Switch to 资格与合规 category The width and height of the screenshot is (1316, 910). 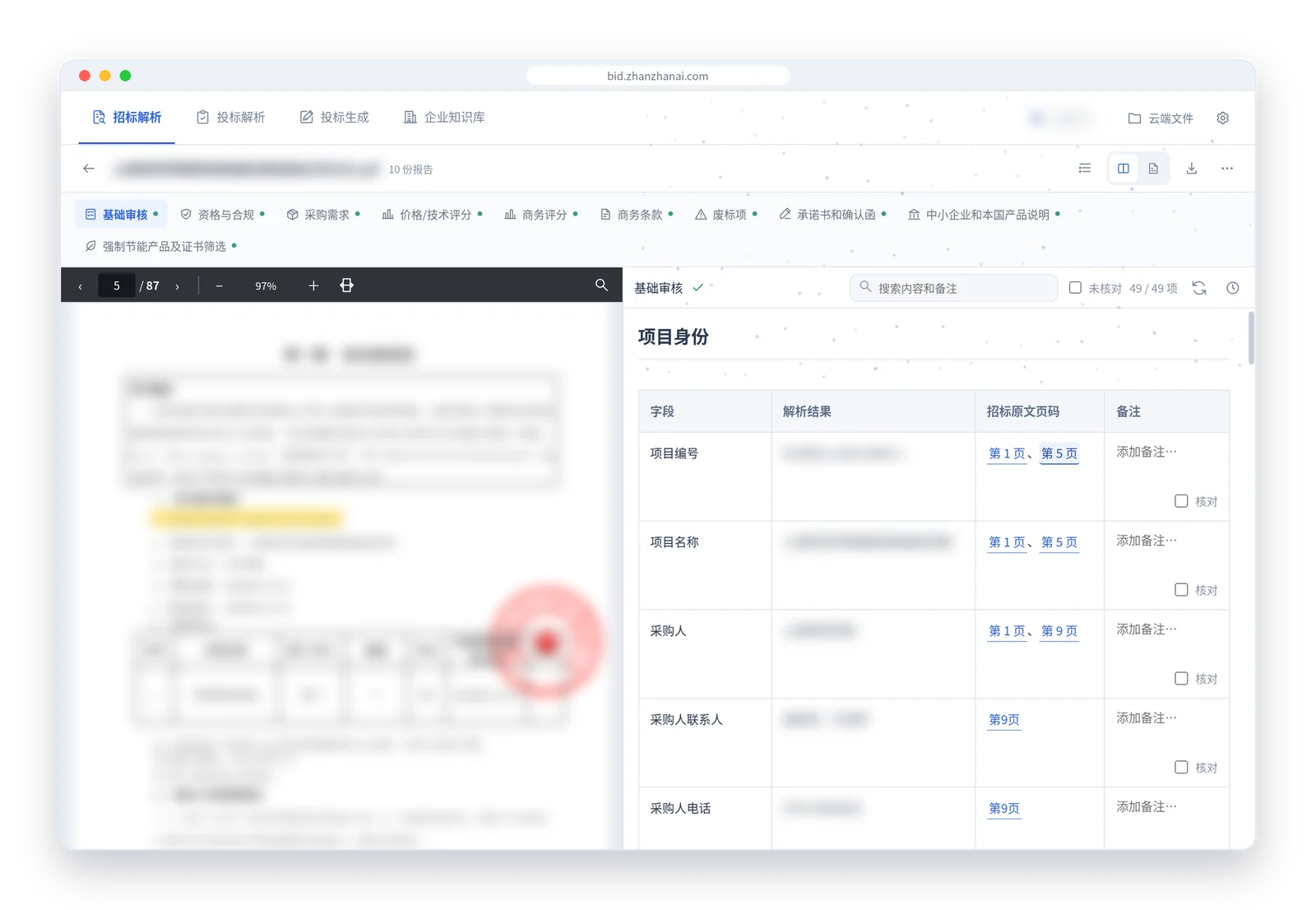coord(222,215)
